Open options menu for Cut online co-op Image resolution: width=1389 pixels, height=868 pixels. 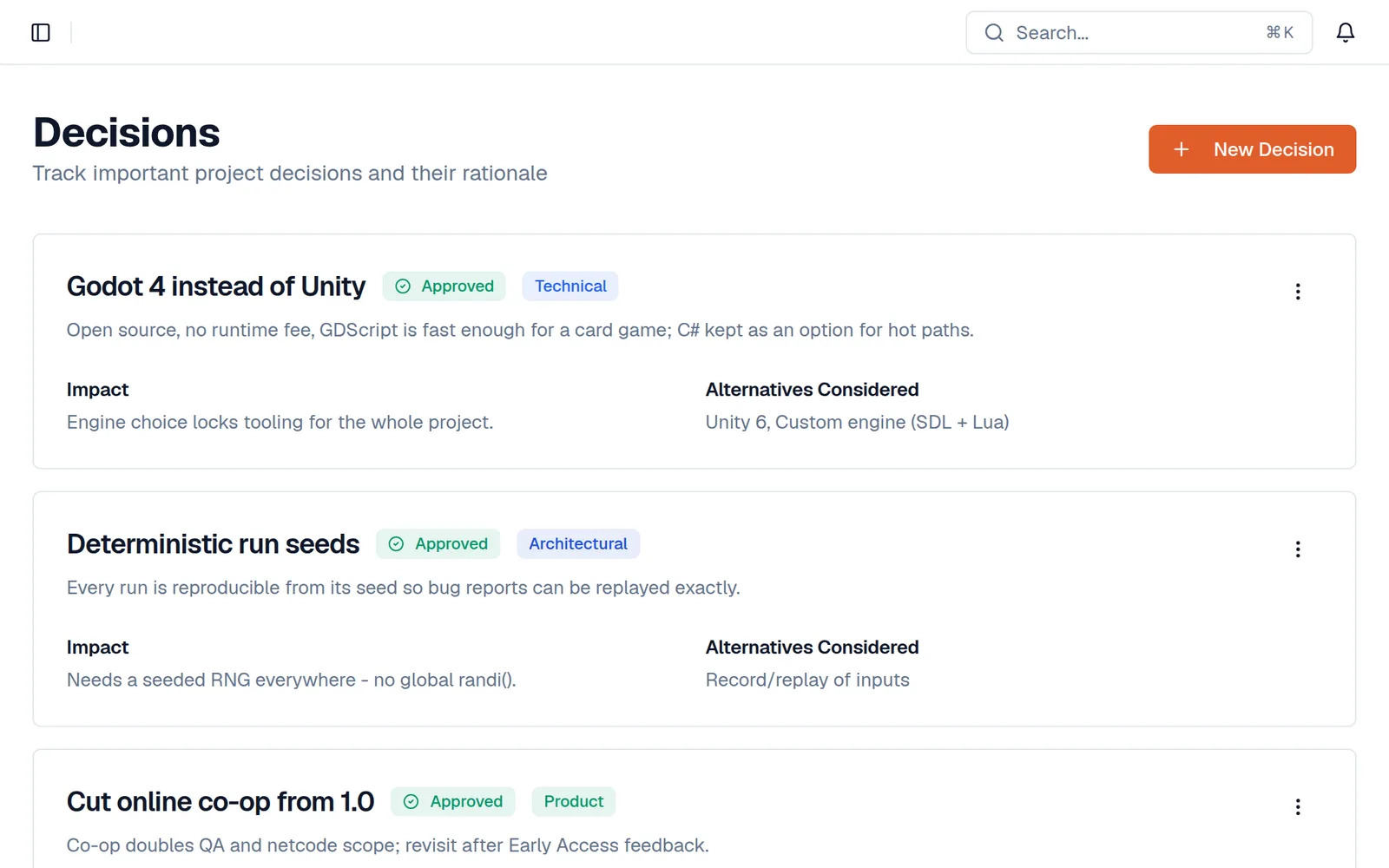(x=1298, y=807)
